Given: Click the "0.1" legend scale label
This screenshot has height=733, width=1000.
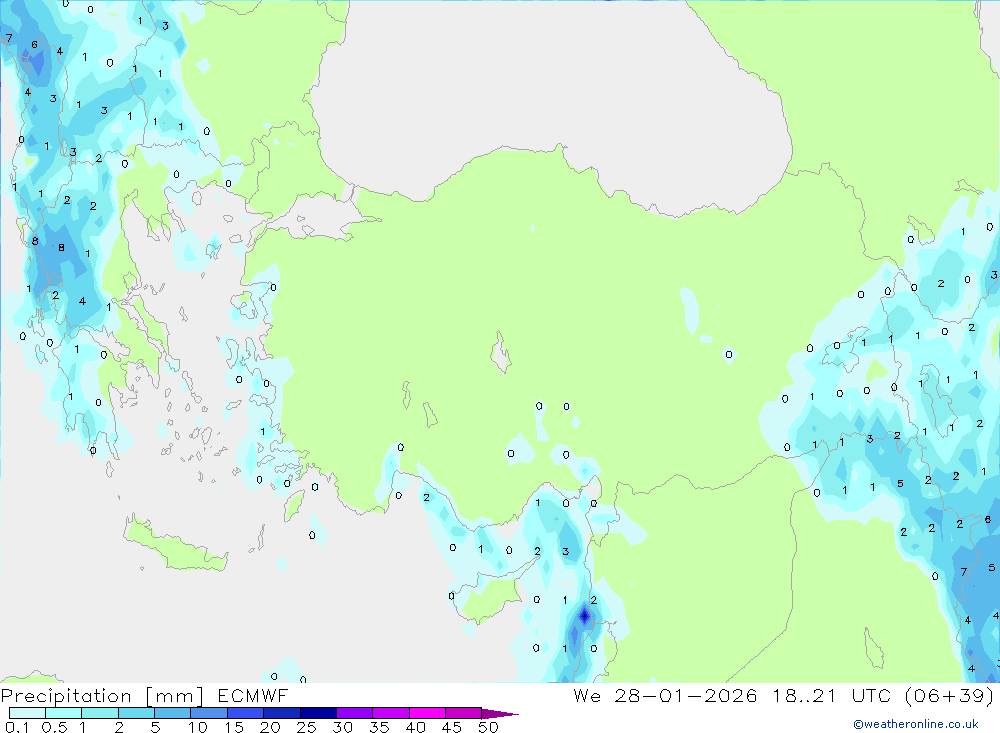Looking at the screenshot, I should (17, 727).
